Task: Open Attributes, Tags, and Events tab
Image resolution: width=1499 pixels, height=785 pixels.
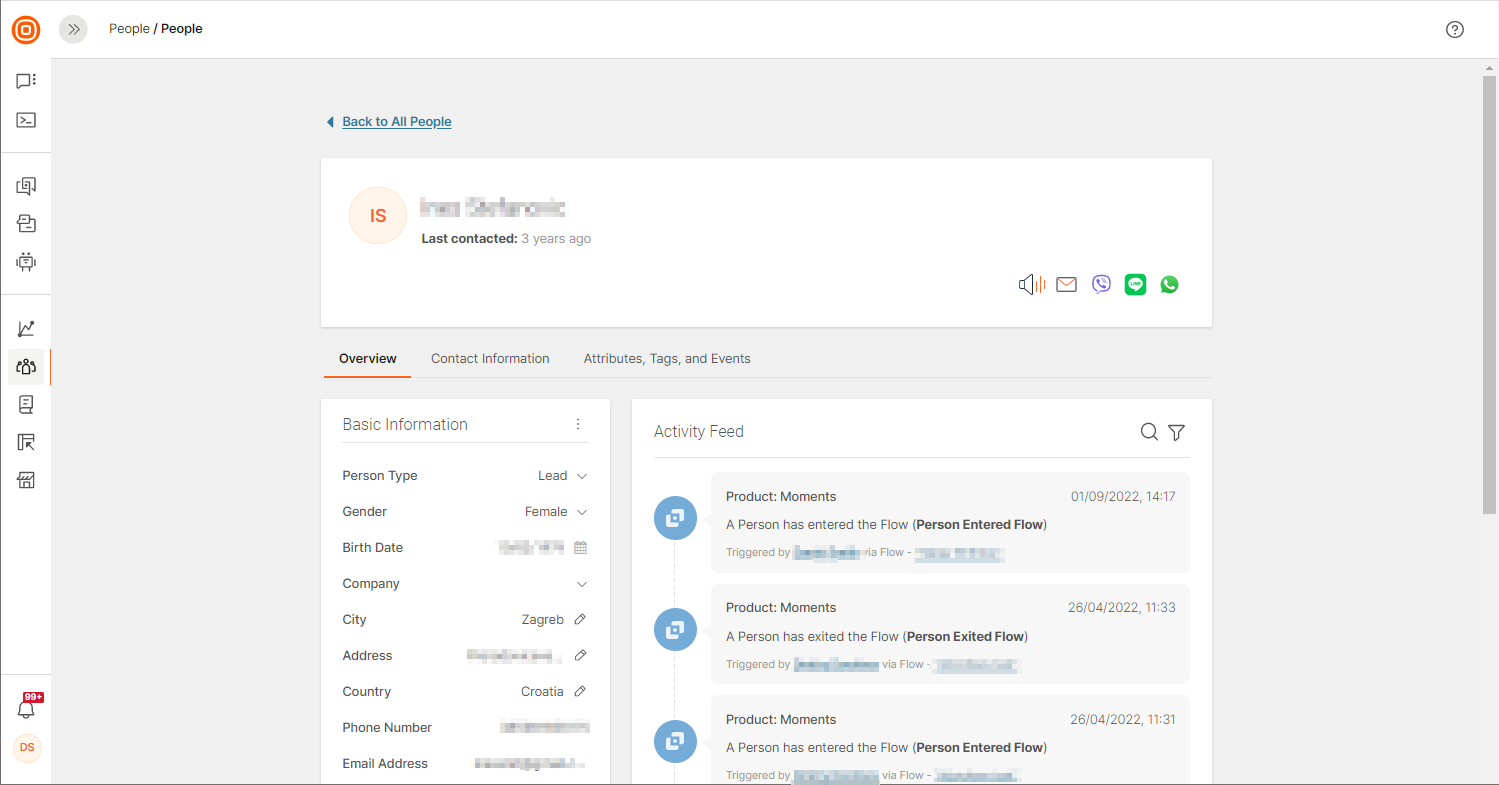Action: point(667,358)
